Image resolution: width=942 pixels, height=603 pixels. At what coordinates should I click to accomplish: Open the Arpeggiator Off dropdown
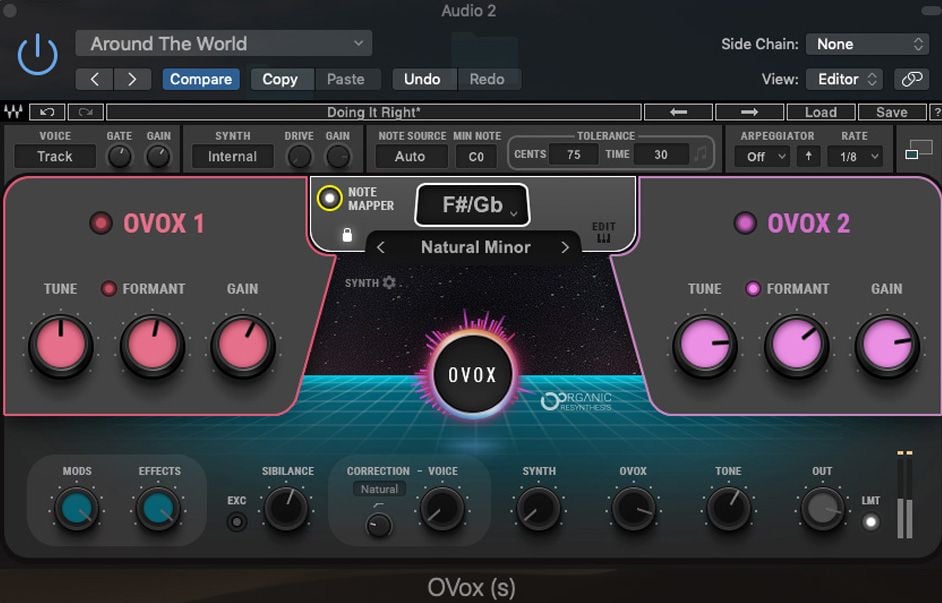pos(762,157)
